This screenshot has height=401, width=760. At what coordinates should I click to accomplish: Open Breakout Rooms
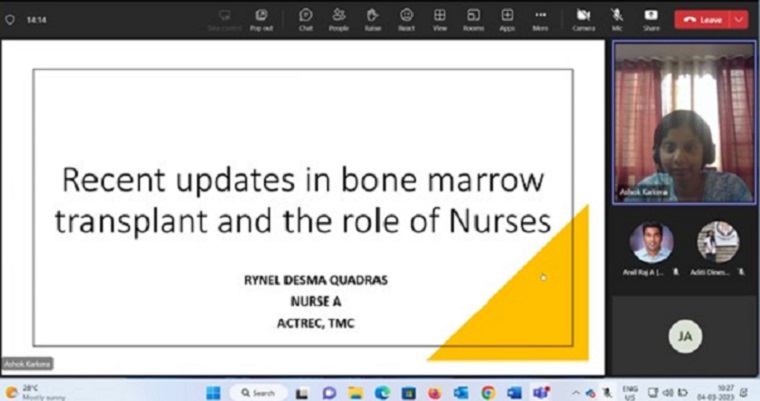point(473,18)
